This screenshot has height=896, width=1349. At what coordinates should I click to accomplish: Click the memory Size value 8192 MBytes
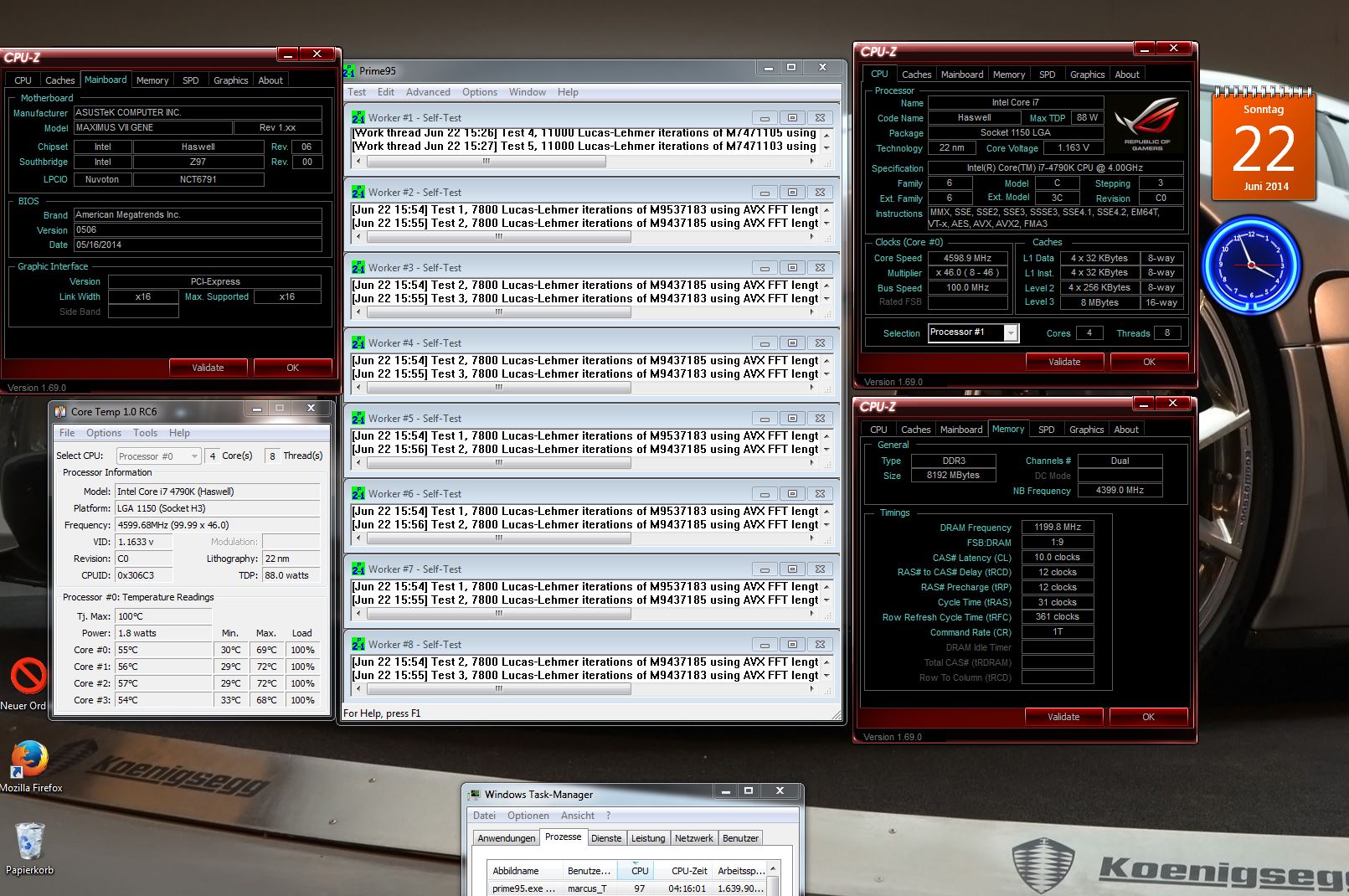click(x=953, y=476)
